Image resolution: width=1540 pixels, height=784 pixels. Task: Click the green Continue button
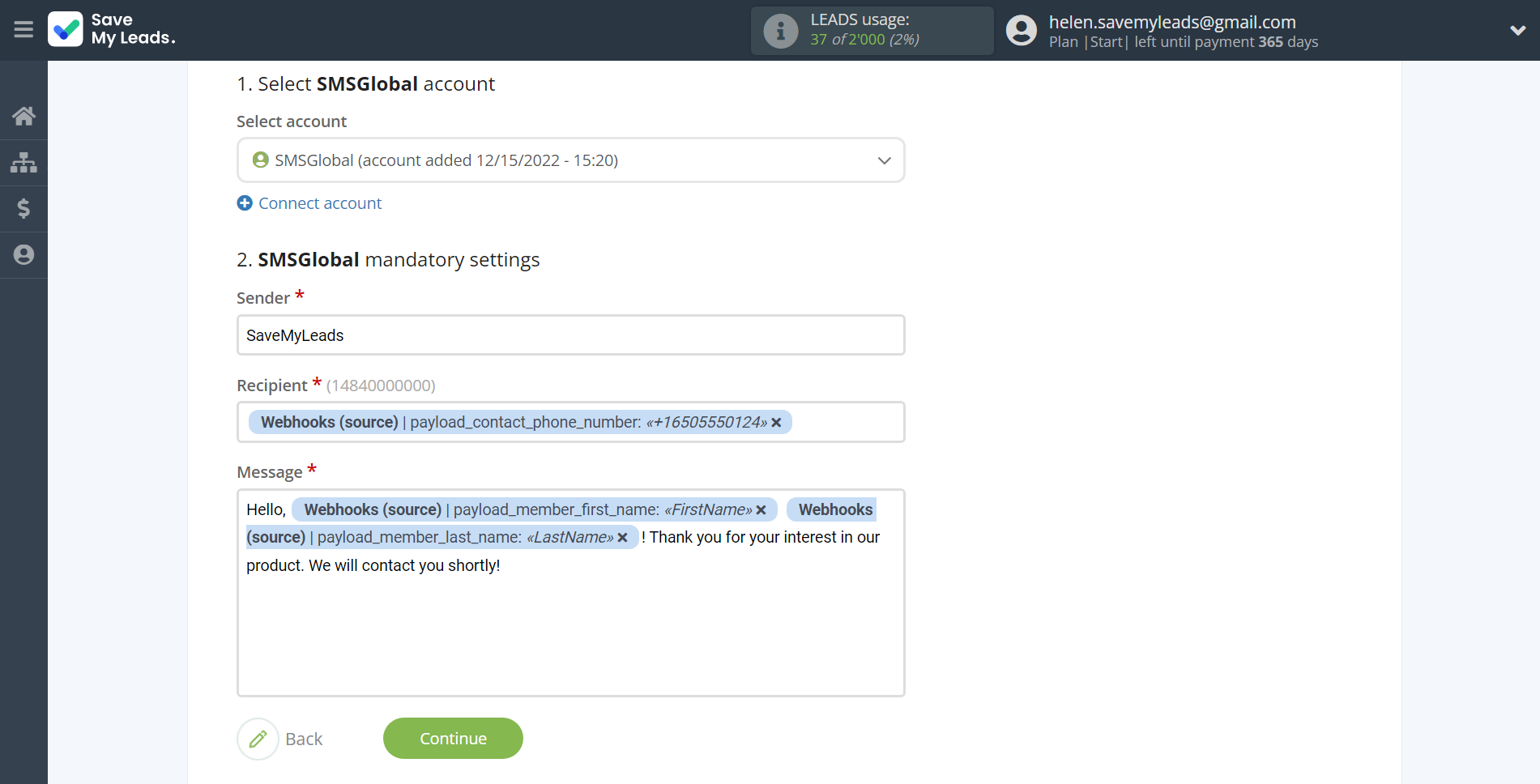(453, 739)
